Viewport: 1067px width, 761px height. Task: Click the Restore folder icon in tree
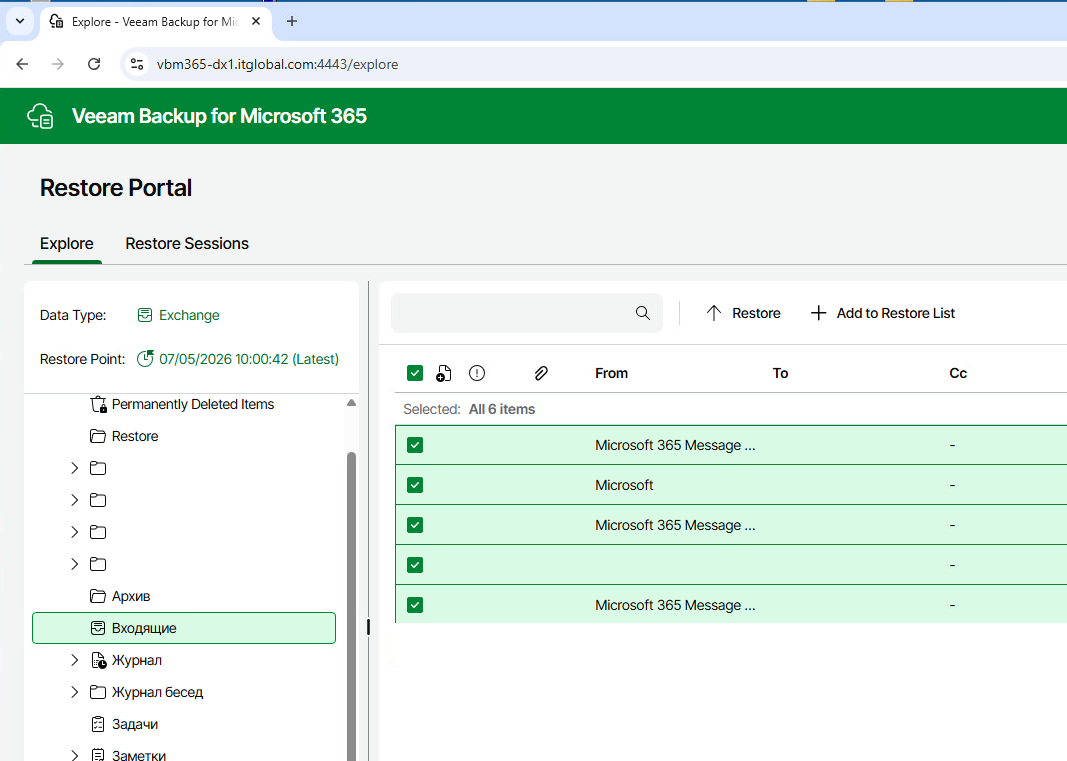point(98,436)
